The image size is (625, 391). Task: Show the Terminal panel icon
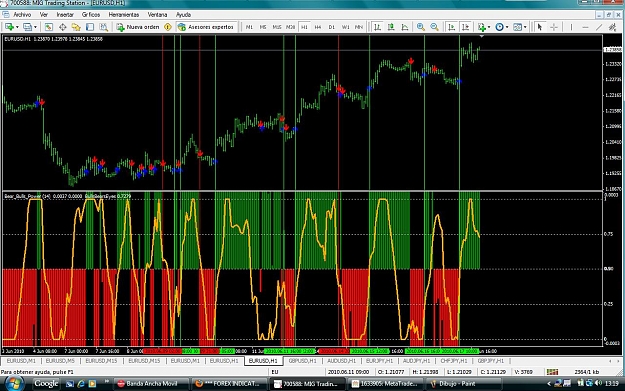tap(90, 27)
